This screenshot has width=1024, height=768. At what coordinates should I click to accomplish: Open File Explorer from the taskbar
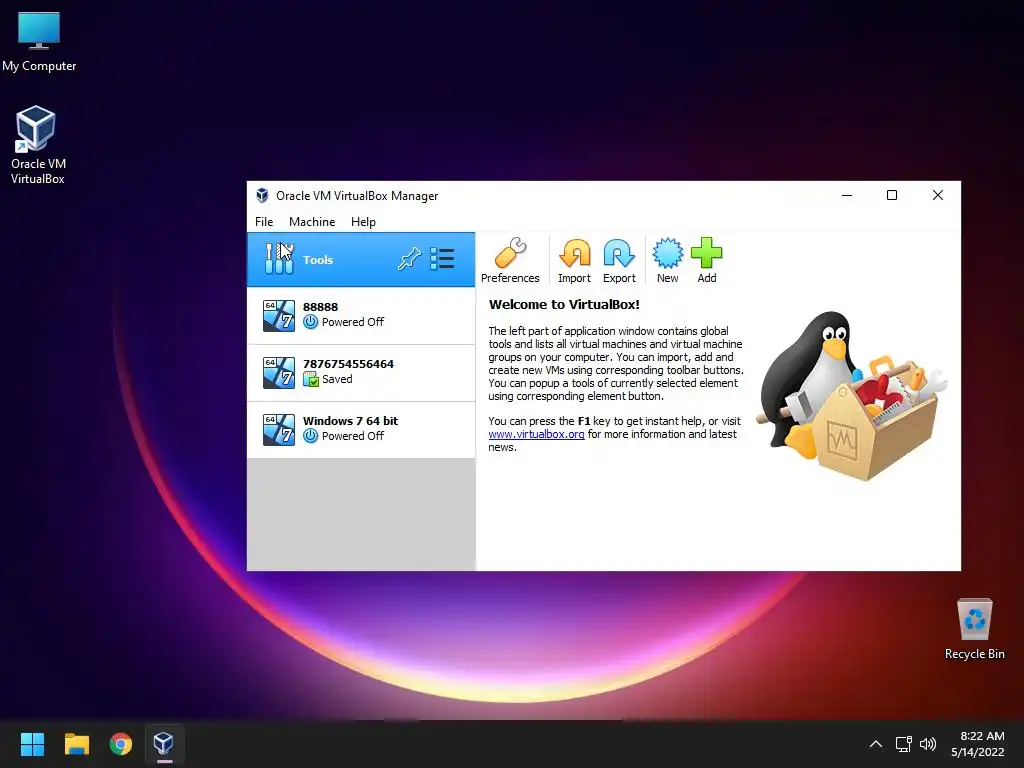click(76, 744)
